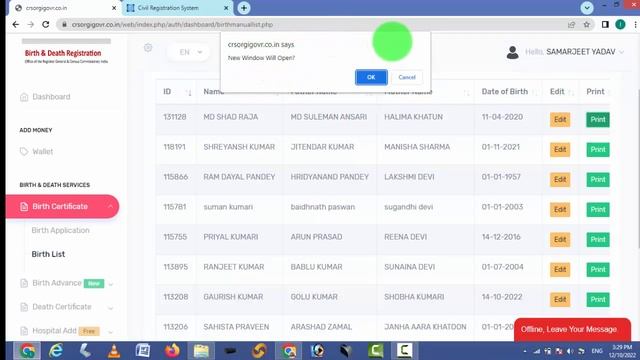Print the suman kumari certificate
640x360 pixels.
coord(598,209)
